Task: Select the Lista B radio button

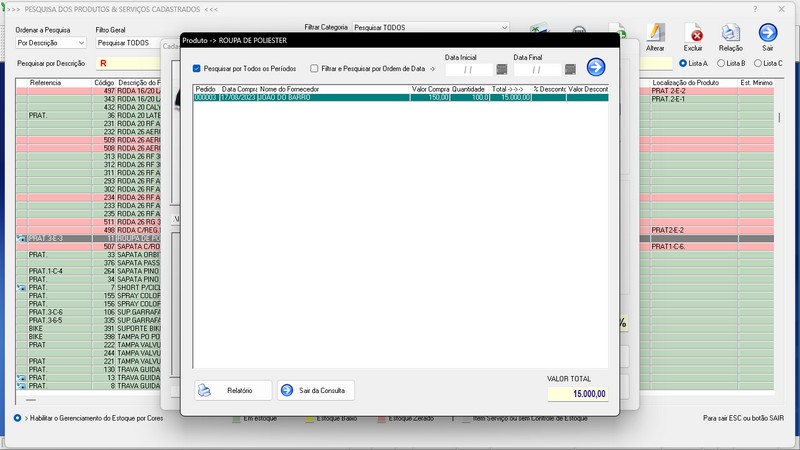Action: tap(720, 63)
